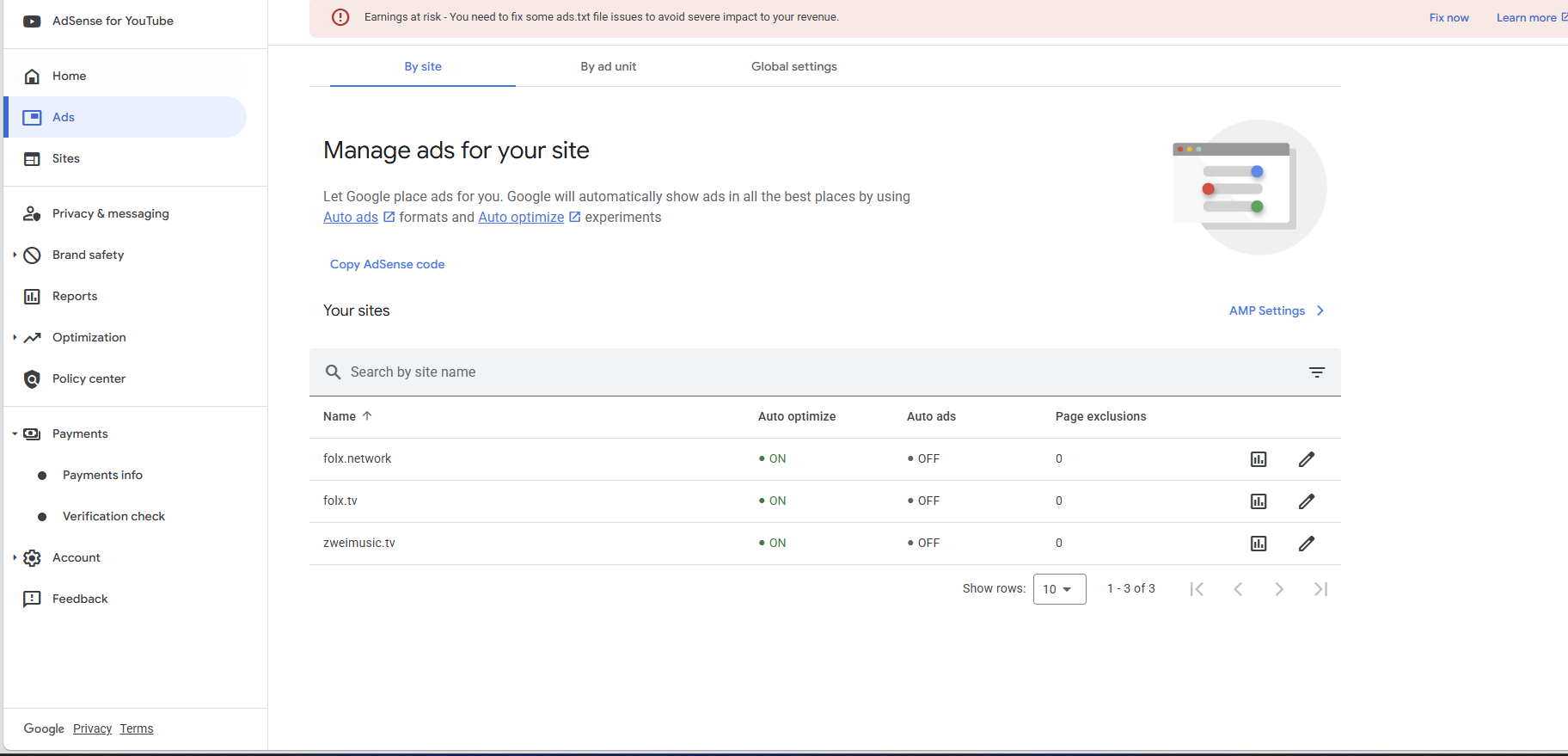
Task: Click the Sites icon in sidebar
Action: [x=32, y=159]
